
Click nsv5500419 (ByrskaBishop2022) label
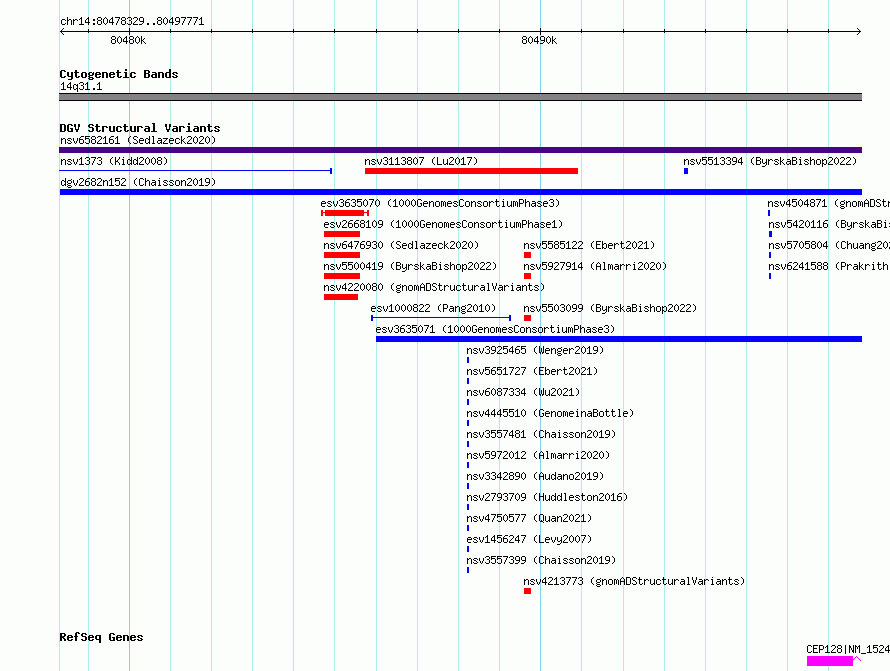410,266
